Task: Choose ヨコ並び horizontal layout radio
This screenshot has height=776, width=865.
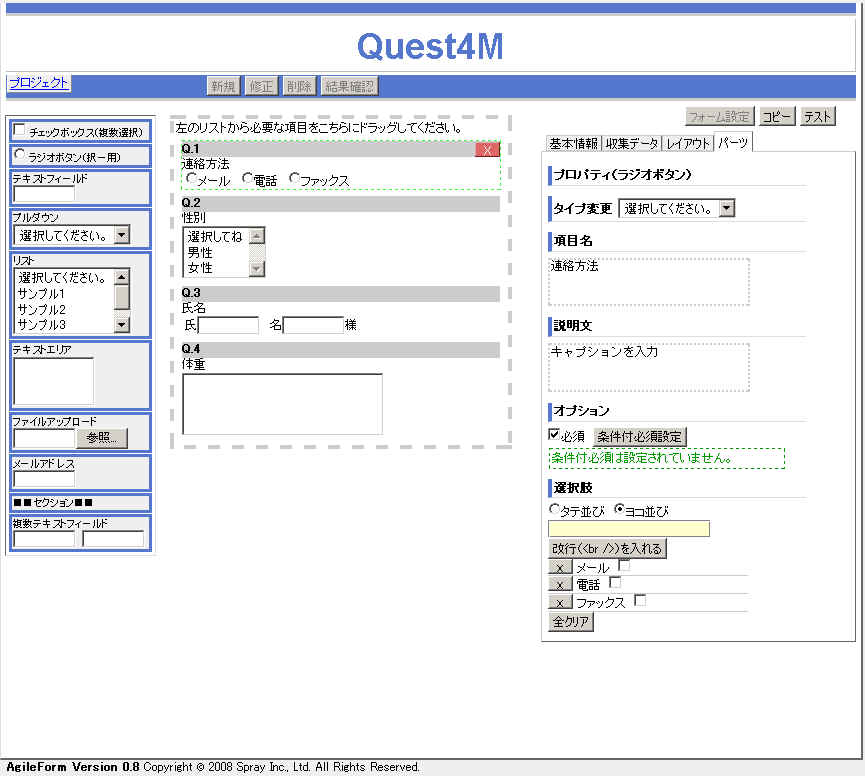Action: (619, 509)
